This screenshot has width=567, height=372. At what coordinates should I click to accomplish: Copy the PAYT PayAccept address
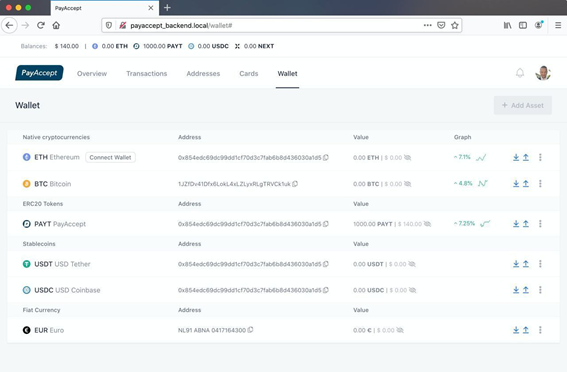(326, 224)
